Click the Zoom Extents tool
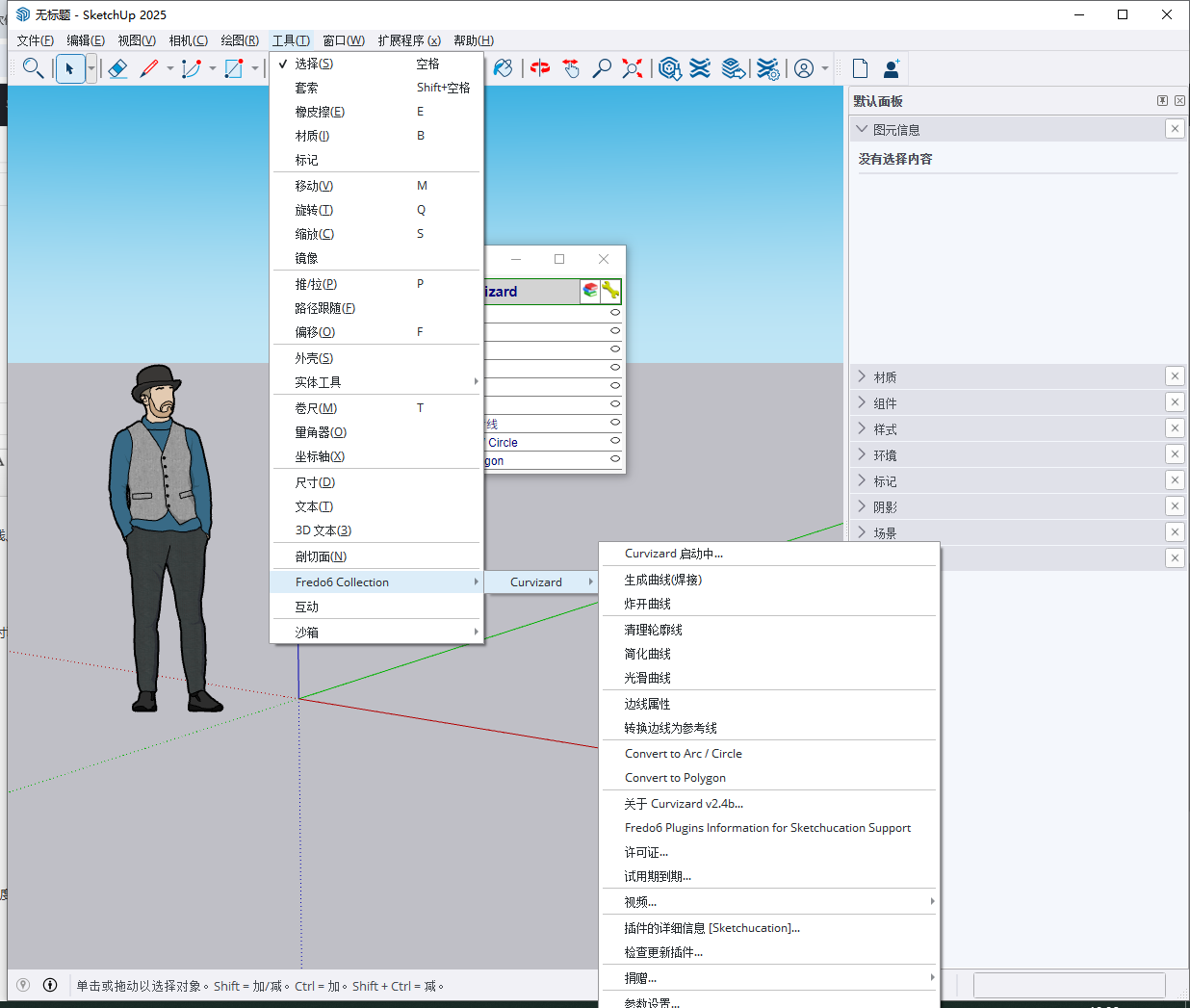The height and width of the screenshot is (1008, 1190). [x=633, y=68]
